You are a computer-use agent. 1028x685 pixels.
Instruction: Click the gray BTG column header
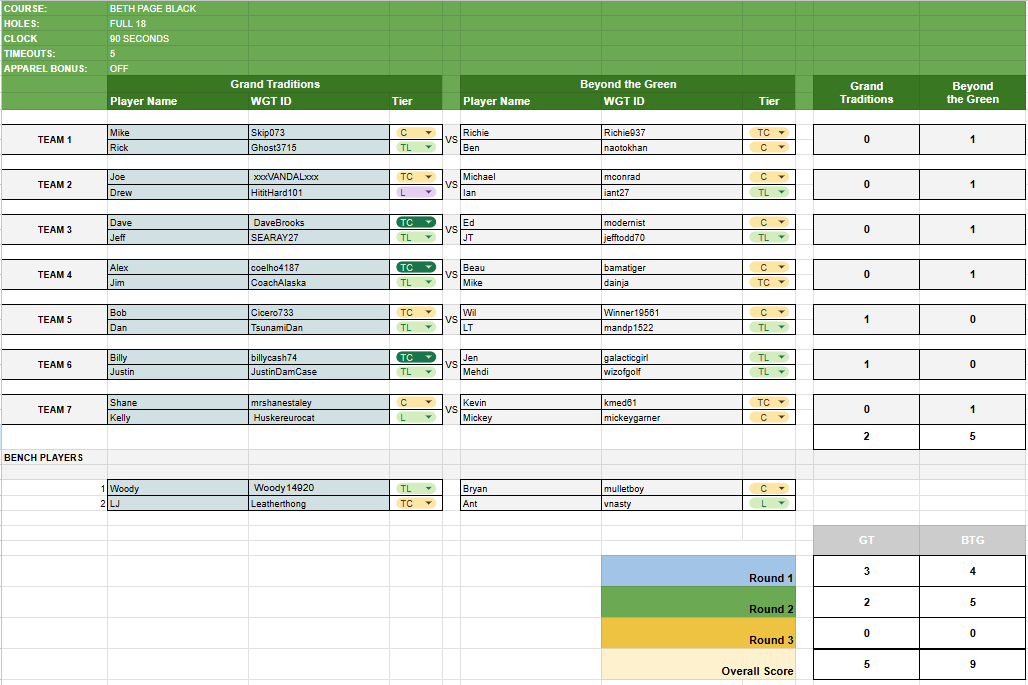[x=972, y=540]
